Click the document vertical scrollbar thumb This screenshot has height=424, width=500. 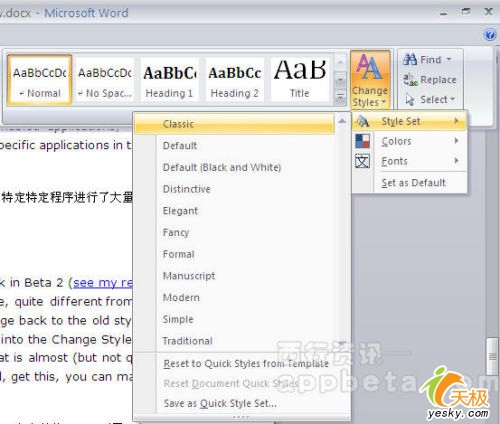pyautogui.click(x=492, y=356)
